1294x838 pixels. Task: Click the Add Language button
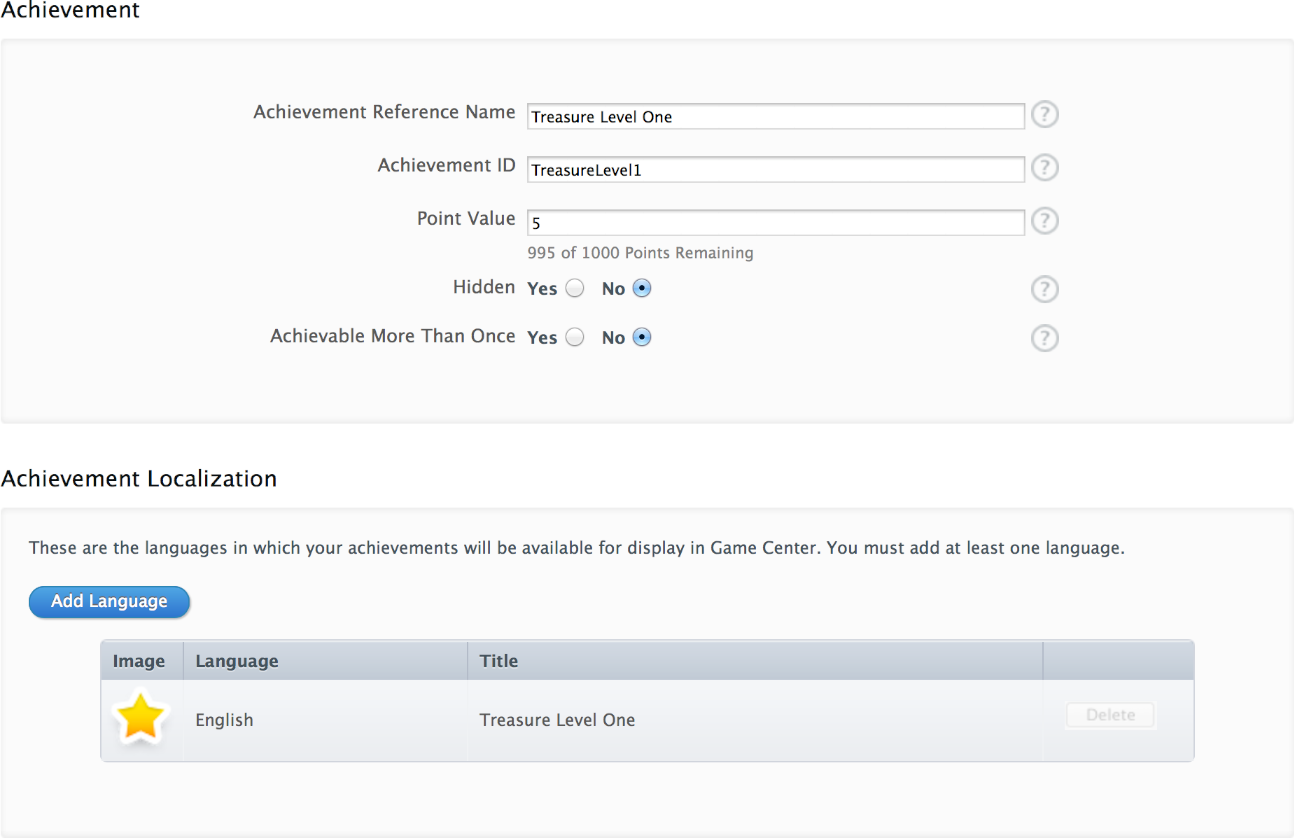coord(109,602)
